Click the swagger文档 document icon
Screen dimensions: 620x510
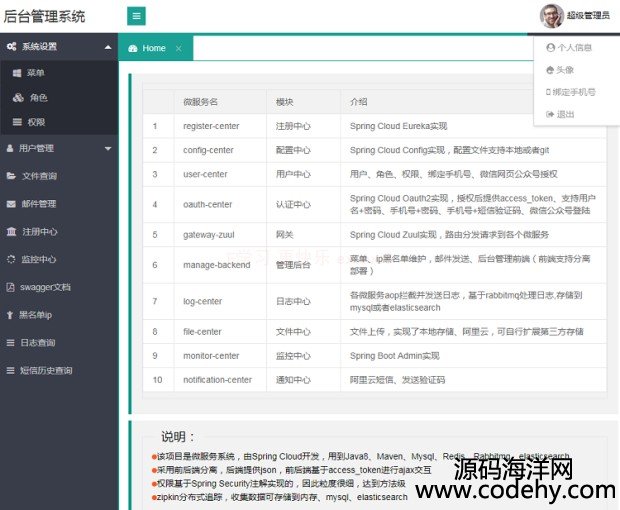[11, 287]
